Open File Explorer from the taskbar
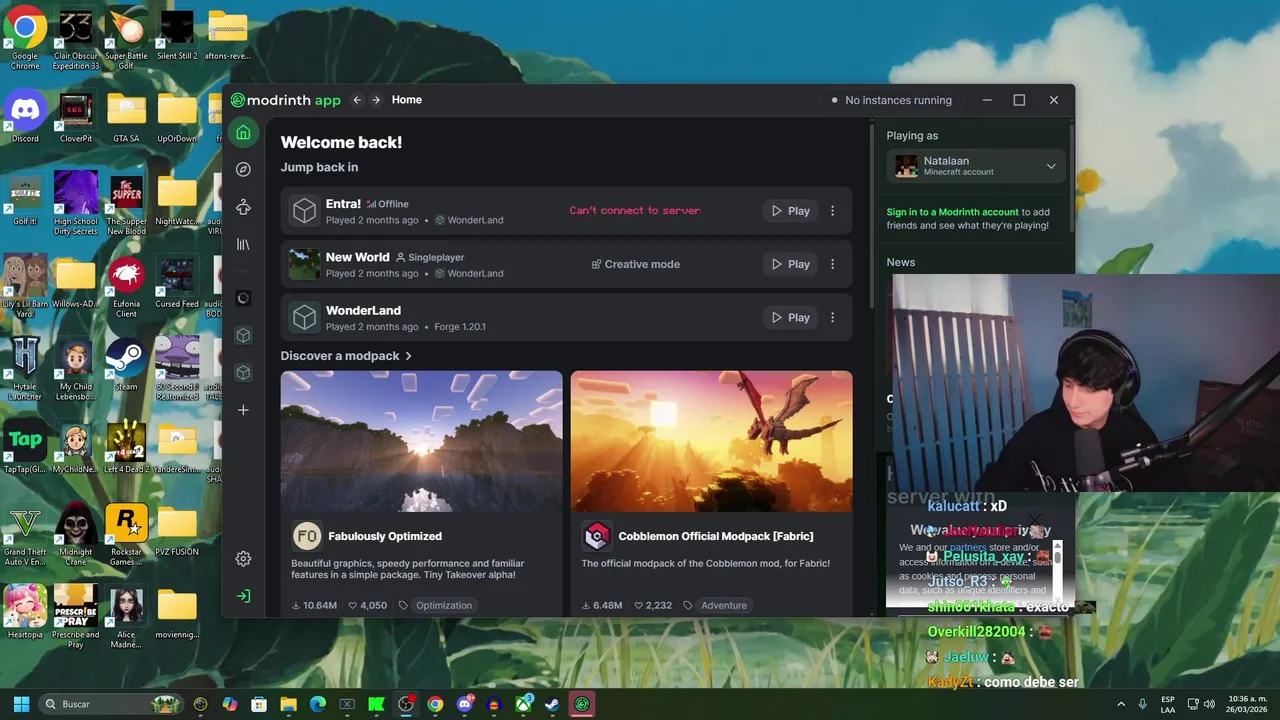This screenshot has width=1280, height=720. (288, 704)
